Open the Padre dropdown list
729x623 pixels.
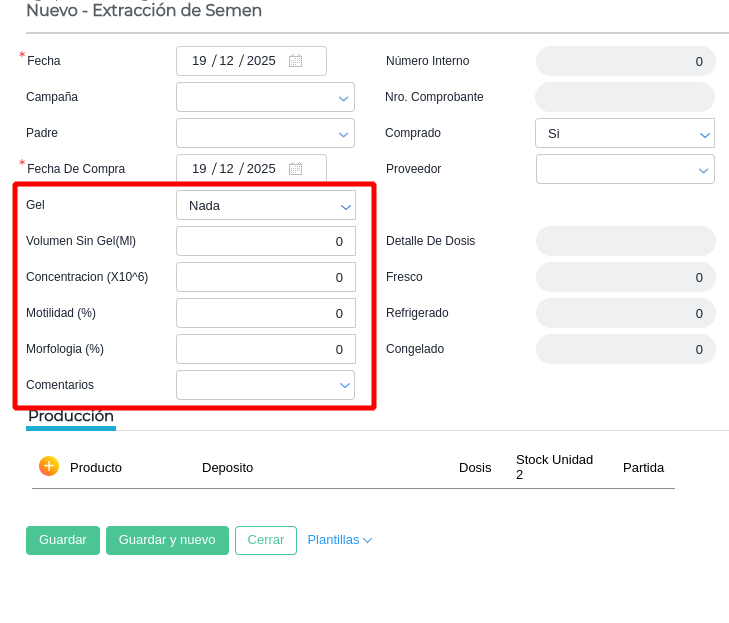click(x=265, y=133)
